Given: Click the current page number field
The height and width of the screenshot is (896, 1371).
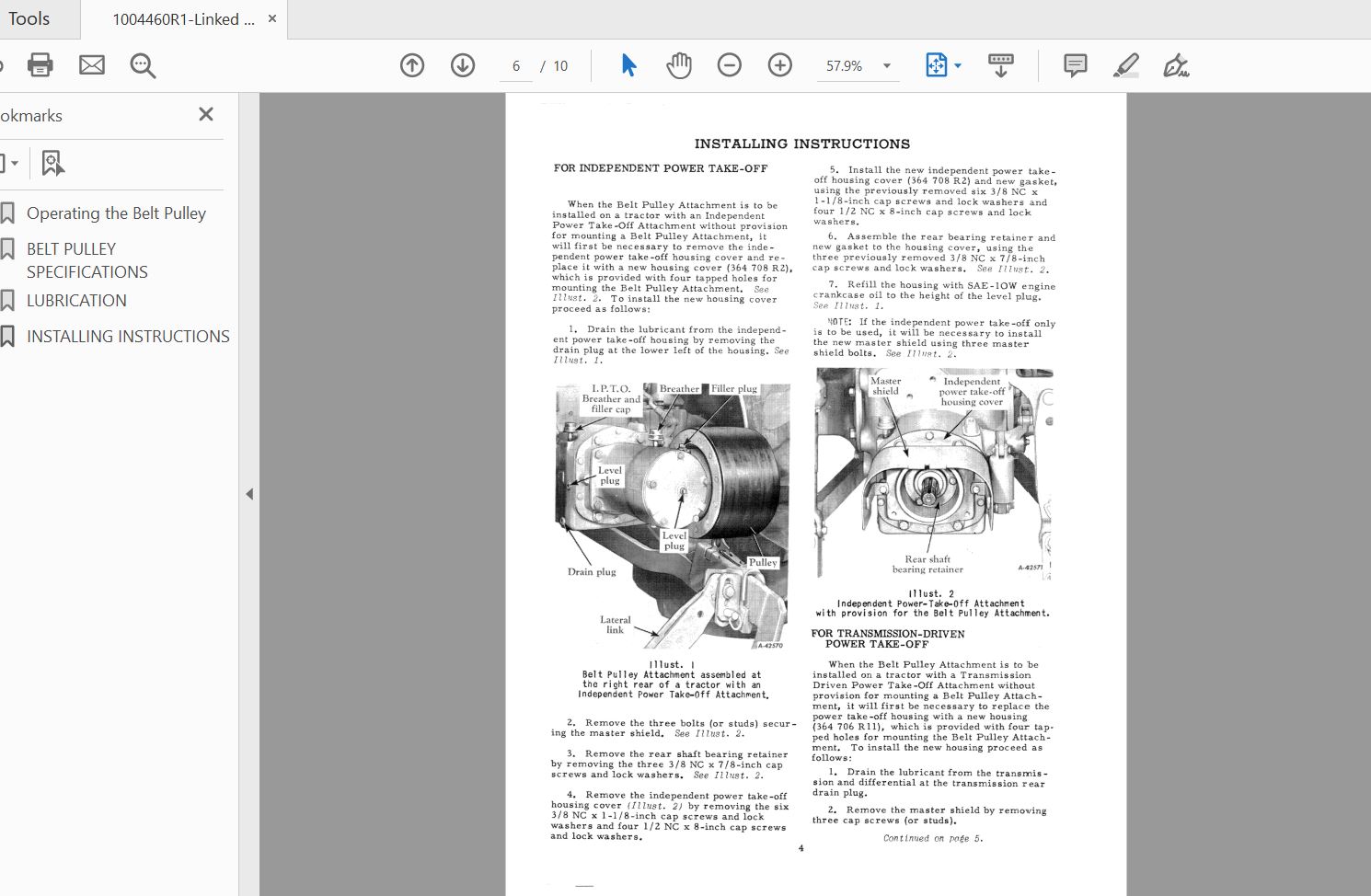Looking at the screenshot, I should (516, 66).
